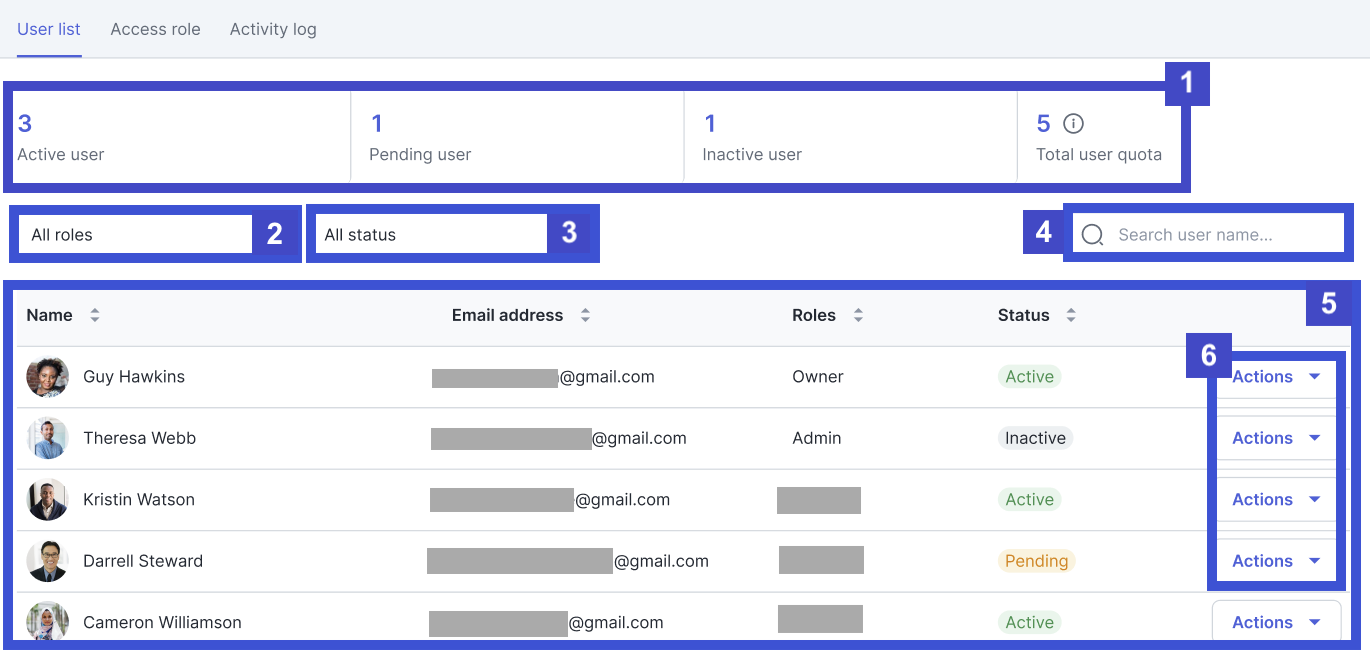Open the All status filter dropdown
This screenshot has height=653, width=1370.
click(430, 235)
